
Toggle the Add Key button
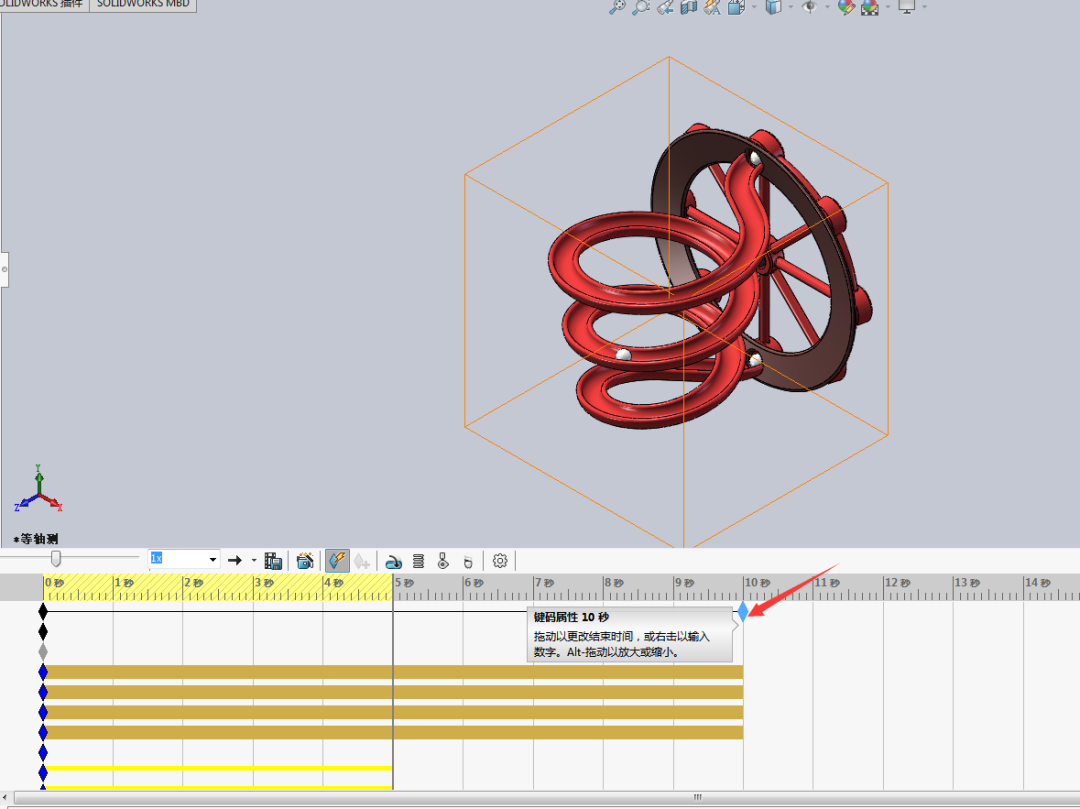click(362, 560)
